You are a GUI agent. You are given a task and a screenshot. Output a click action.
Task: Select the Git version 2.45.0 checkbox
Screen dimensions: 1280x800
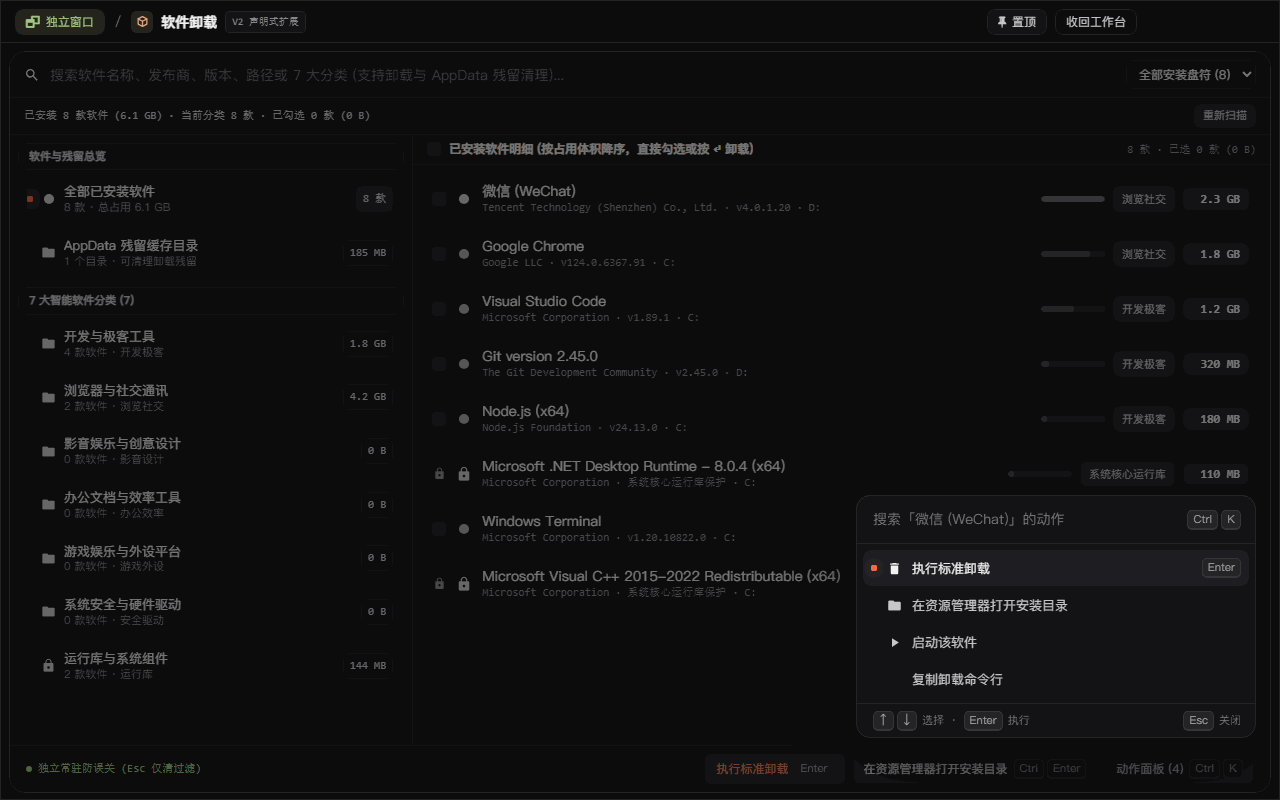tap(439, 364)
